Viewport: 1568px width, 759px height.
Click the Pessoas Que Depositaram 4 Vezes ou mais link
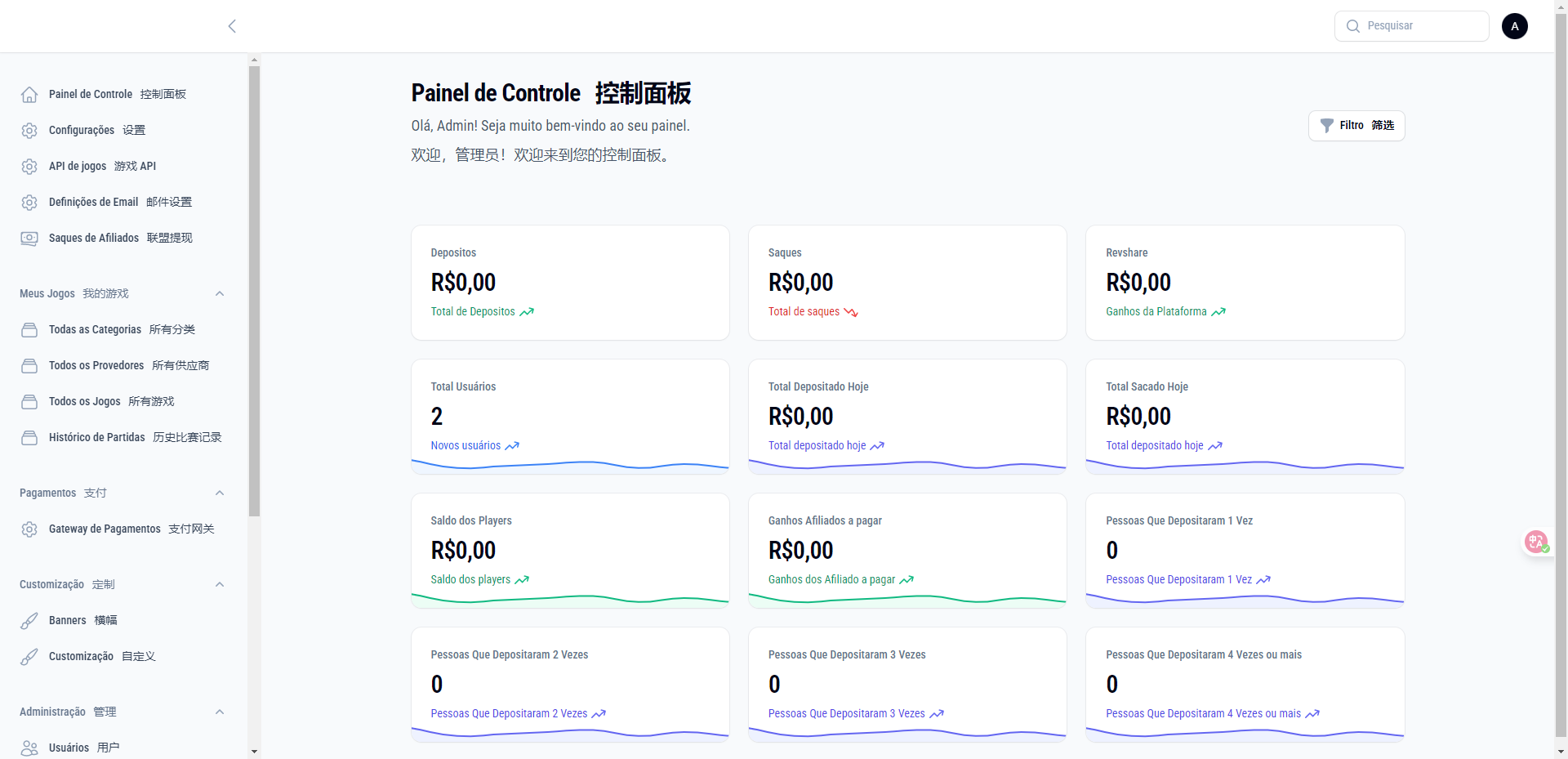click(x=1203, y=714)
